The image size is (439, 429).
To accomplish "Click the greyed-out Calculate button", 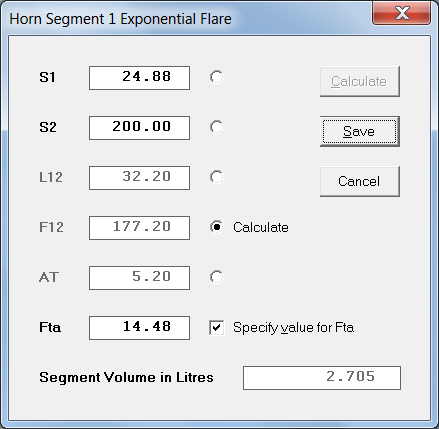I will 360,82.
